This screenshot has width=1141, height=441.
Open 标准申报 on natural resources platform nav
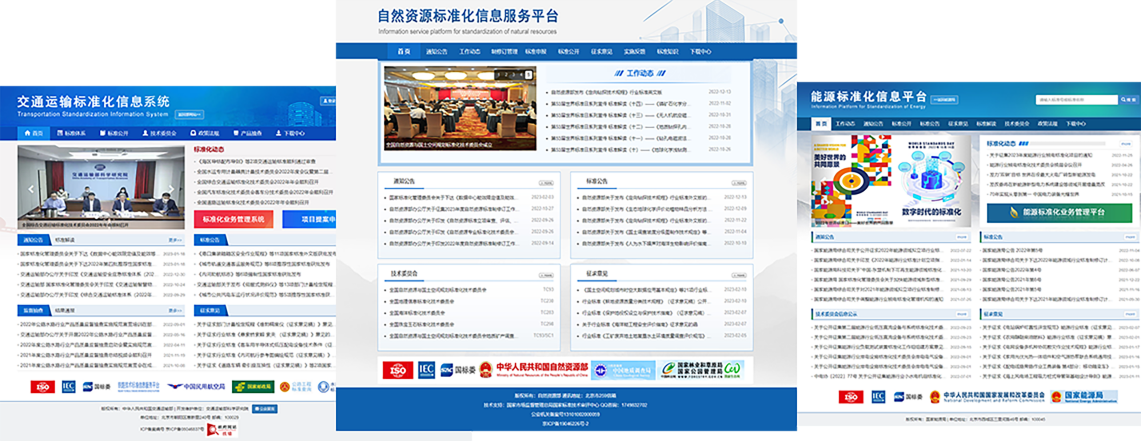click(536, 52)
